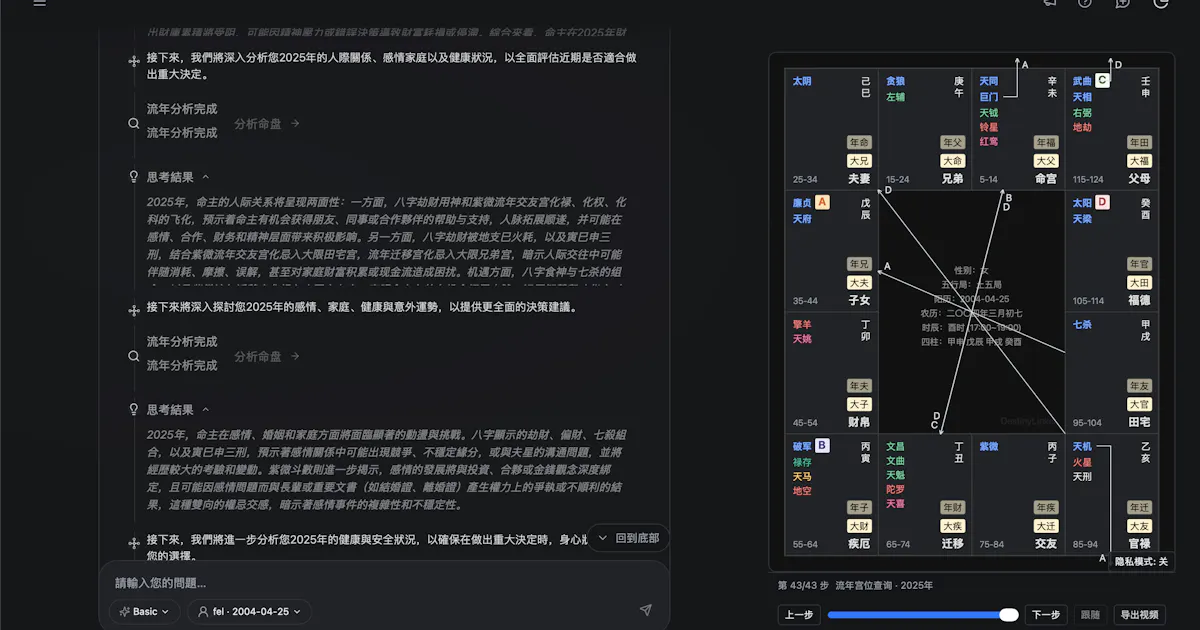The image size is (1200, 630).
Task: Click the 文昌 star name
Action: pyautogui.click(x=895, y=446)
